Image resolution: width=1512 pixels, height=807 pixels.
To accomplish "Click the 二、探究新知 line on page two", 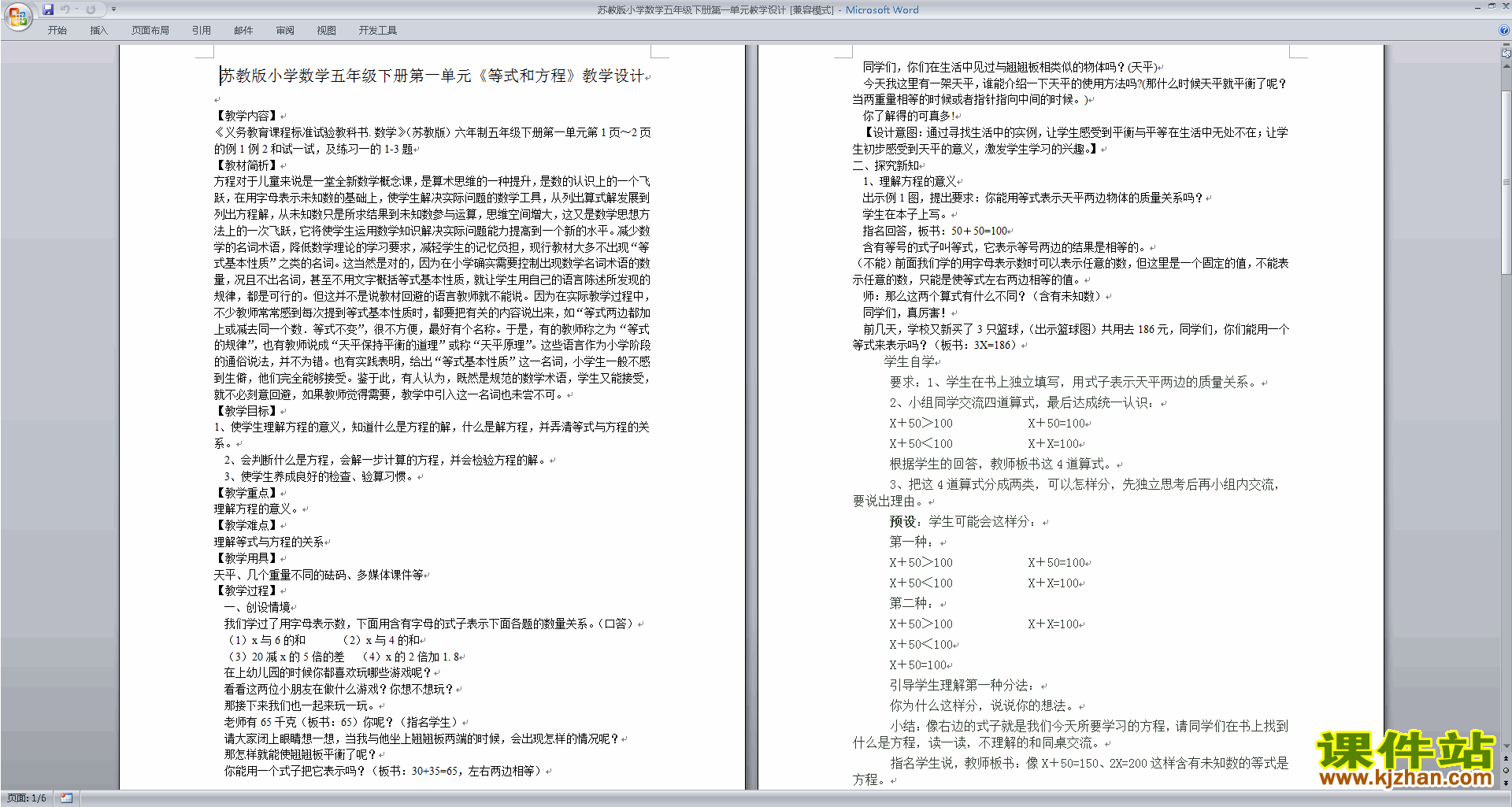I will (886, 165).
